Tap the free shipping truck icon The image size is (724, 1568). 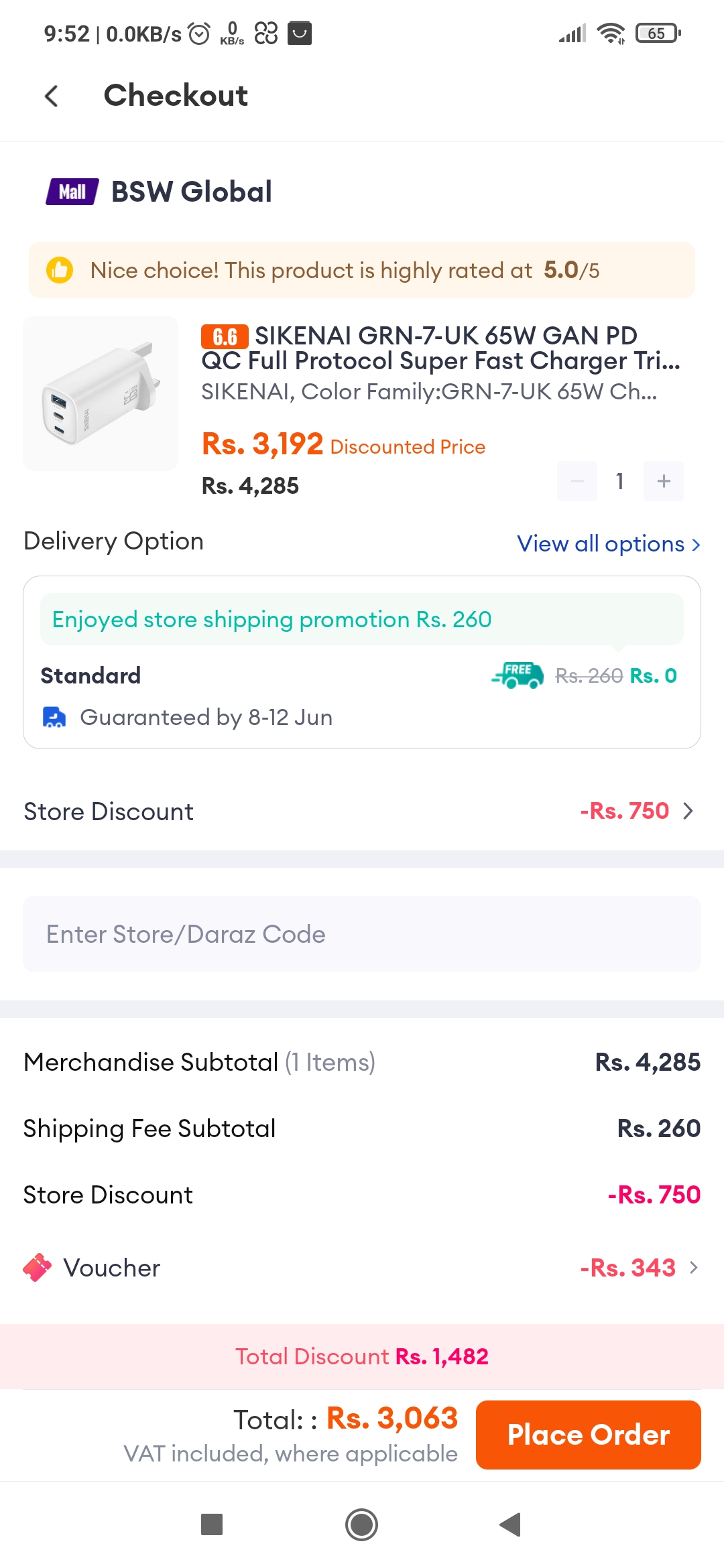pyautogui.click(x=518, y=675)
